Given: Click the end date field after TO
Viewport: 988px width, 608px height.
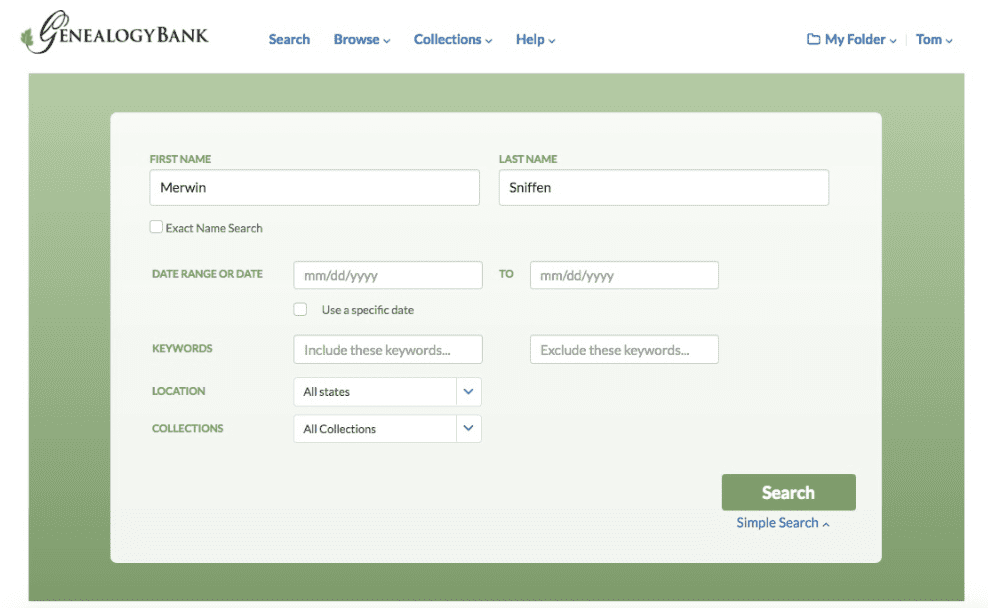Looking at the screenshot, I should click(624, 275).
